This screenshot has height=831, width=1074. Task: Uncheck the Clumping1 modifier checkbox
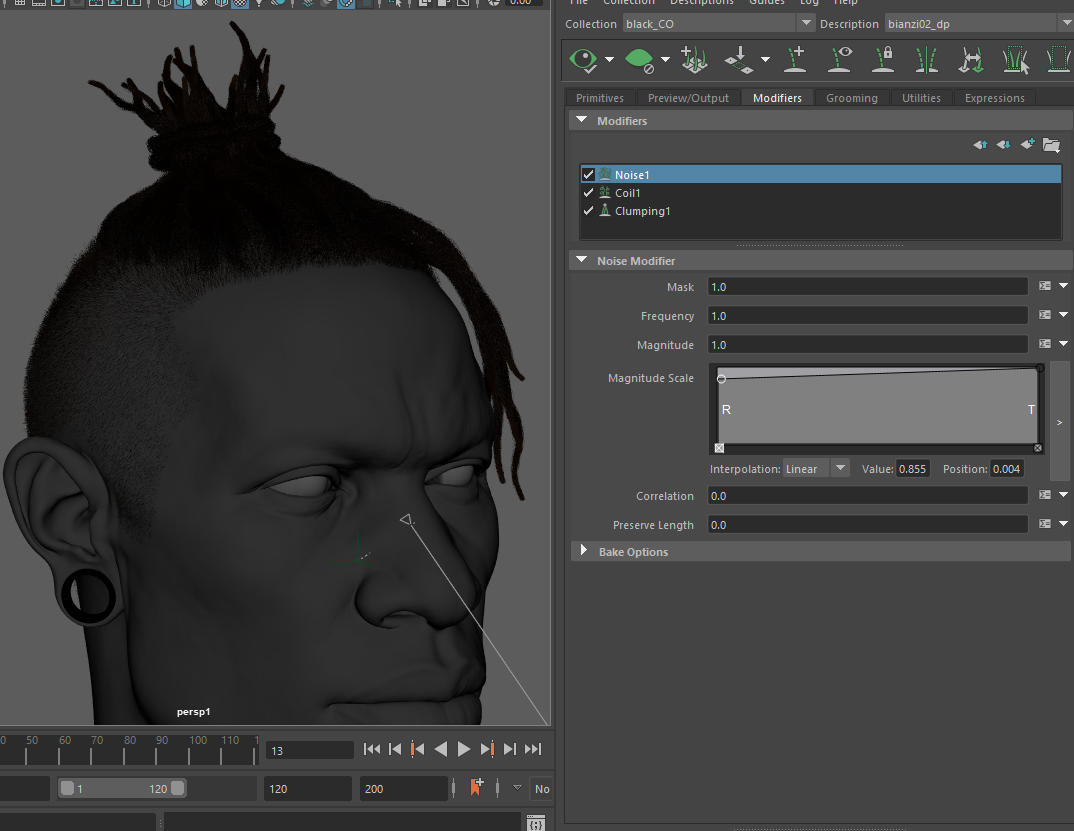(x=588, y=210)
